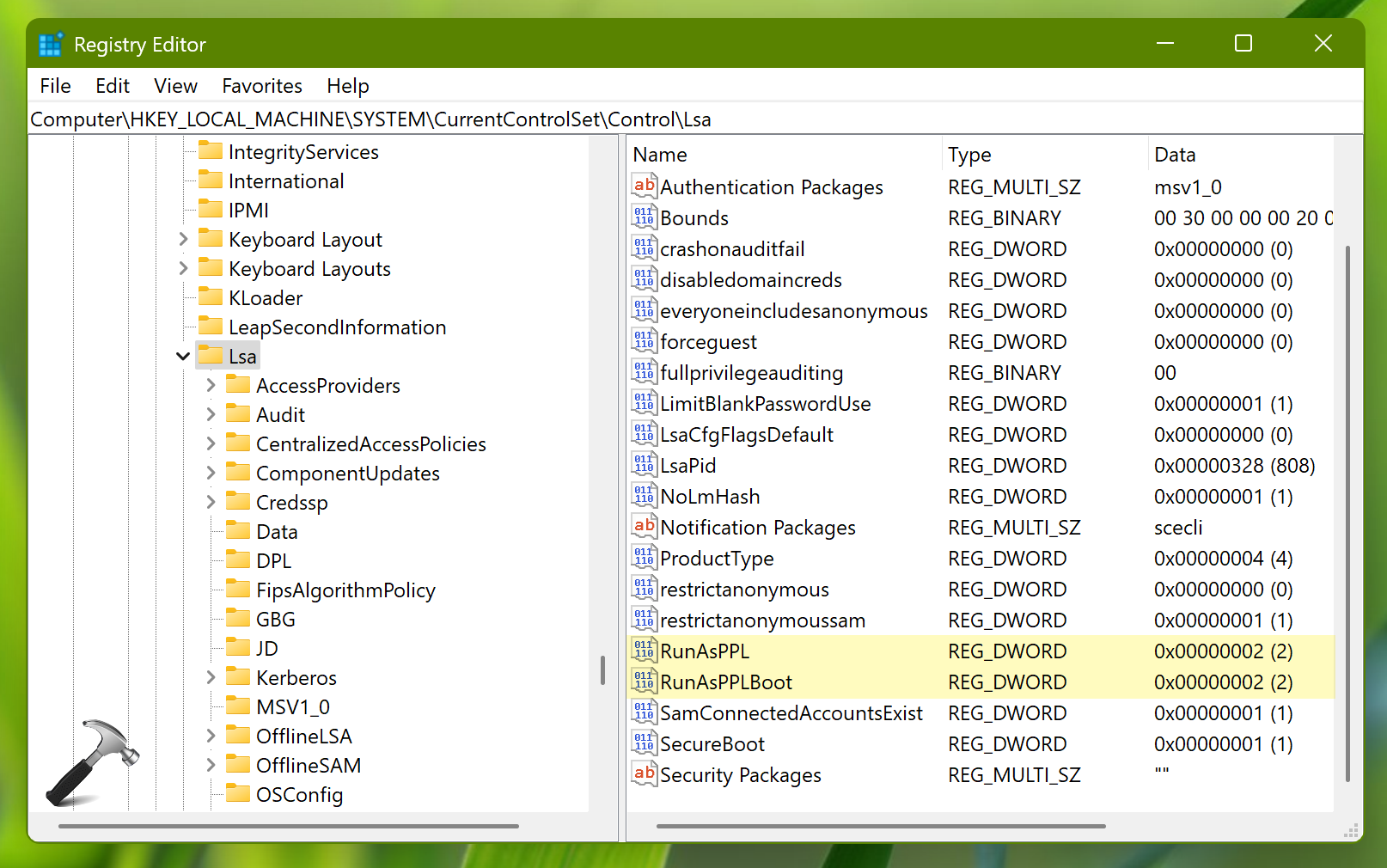Click the Credssp folder icon
This screenshot has height=868, width=1387.
[238, 502]
